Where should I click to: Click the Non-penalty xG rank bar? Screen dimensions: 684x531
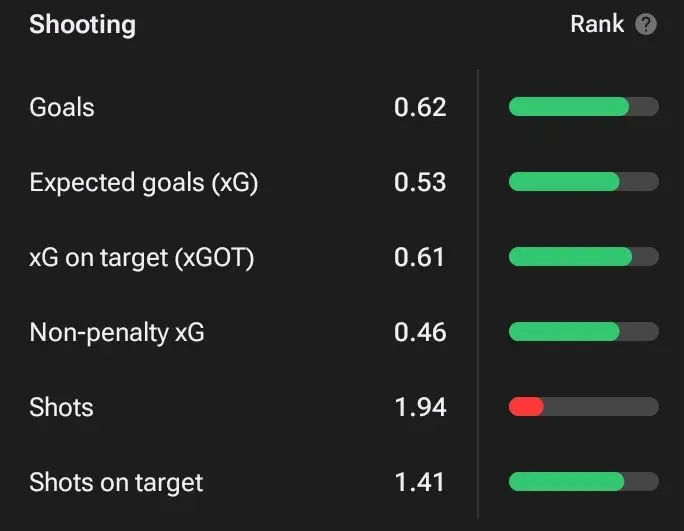coord(584,332)
